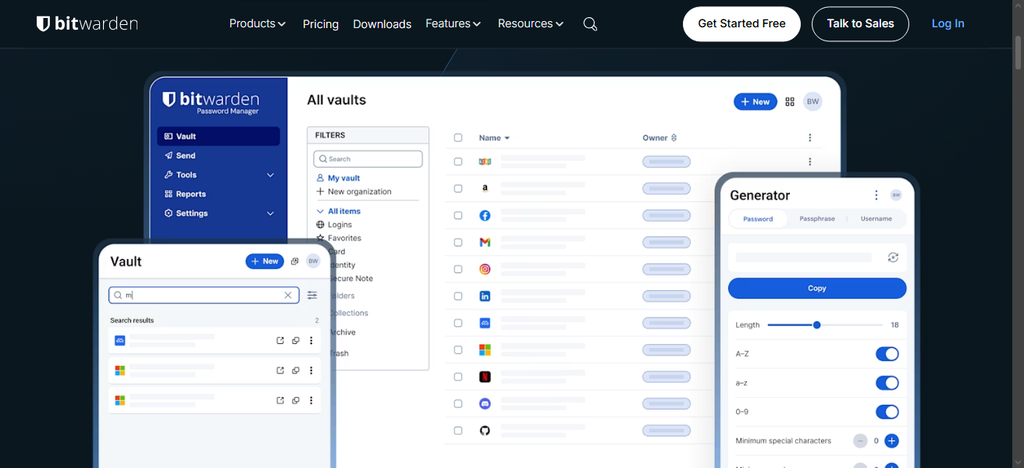Viewport: 1024px width, 468px height.
Task: Select Secure Note in the filters
Action: [350, 279]
